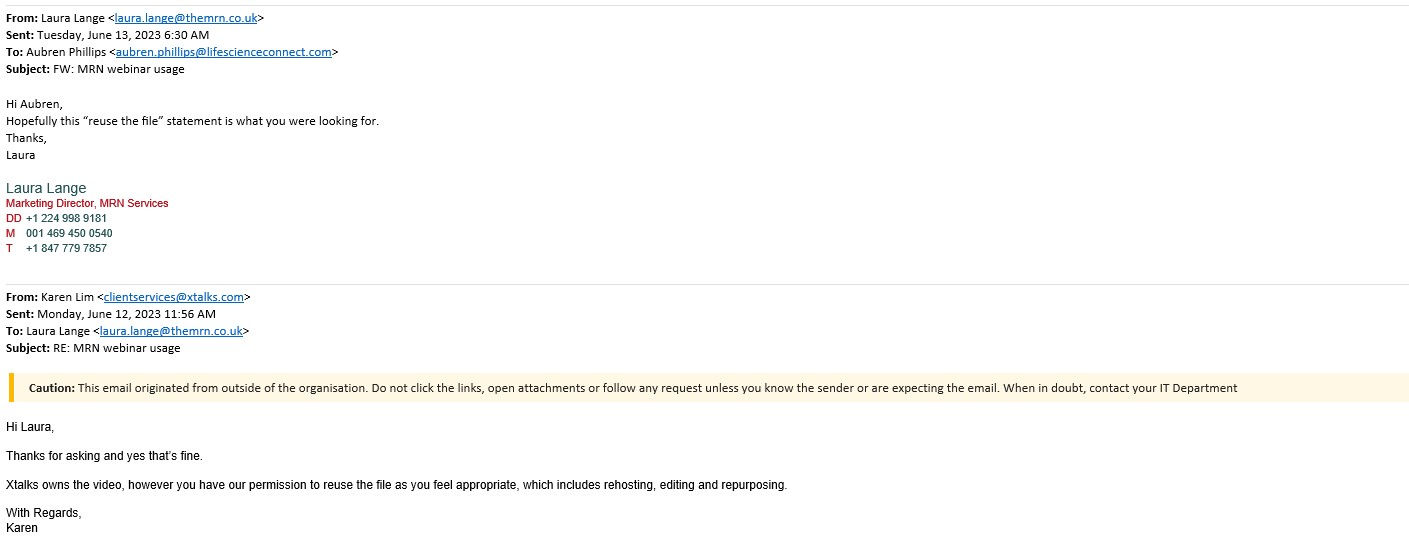Viewport: 1409px width, 555px height.
Task: Click the "Hi Aubren," greeting line
Action: click(x=34, y=104)
